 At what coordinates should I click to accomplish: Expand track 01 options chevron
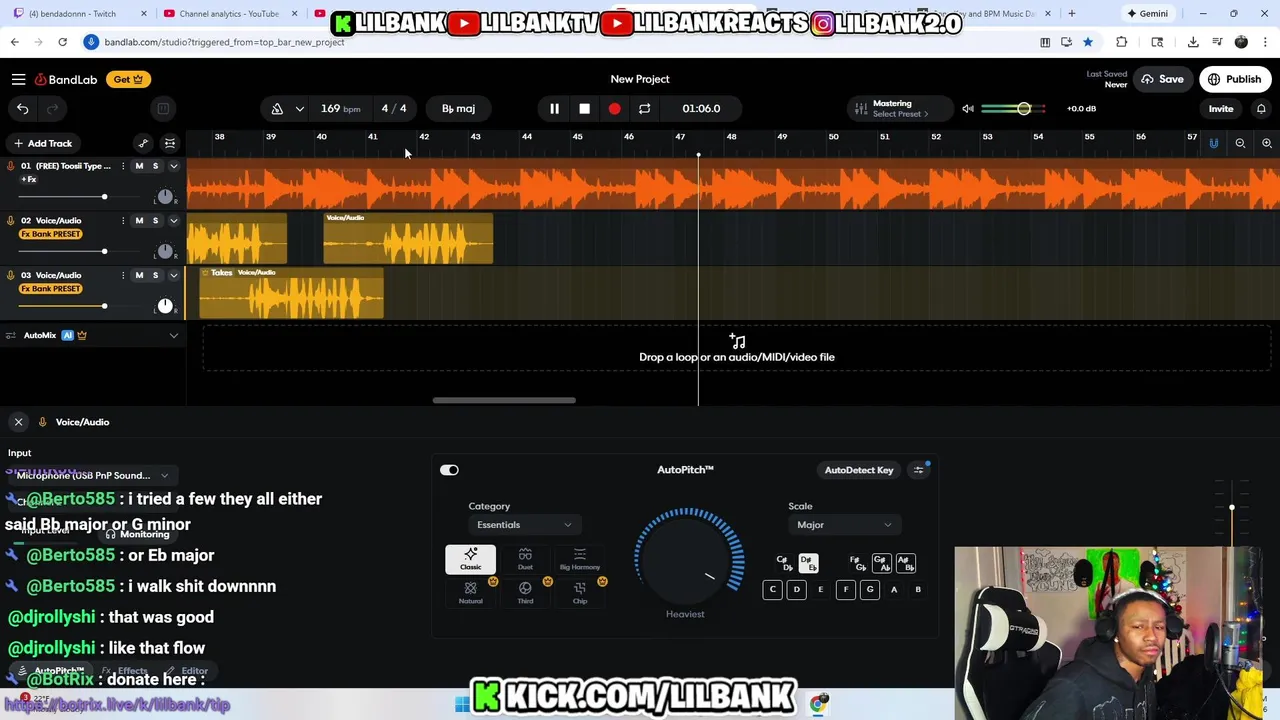(173, 166)
